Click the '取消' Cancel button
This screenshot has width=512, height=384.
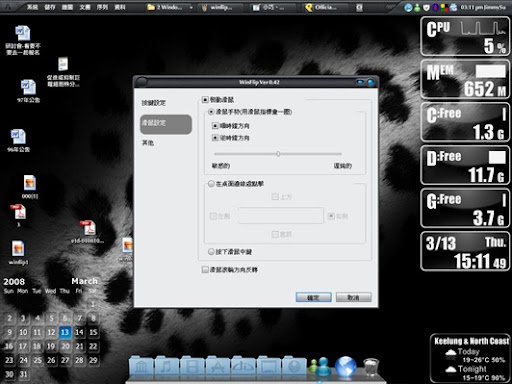(x=354, y=297)
